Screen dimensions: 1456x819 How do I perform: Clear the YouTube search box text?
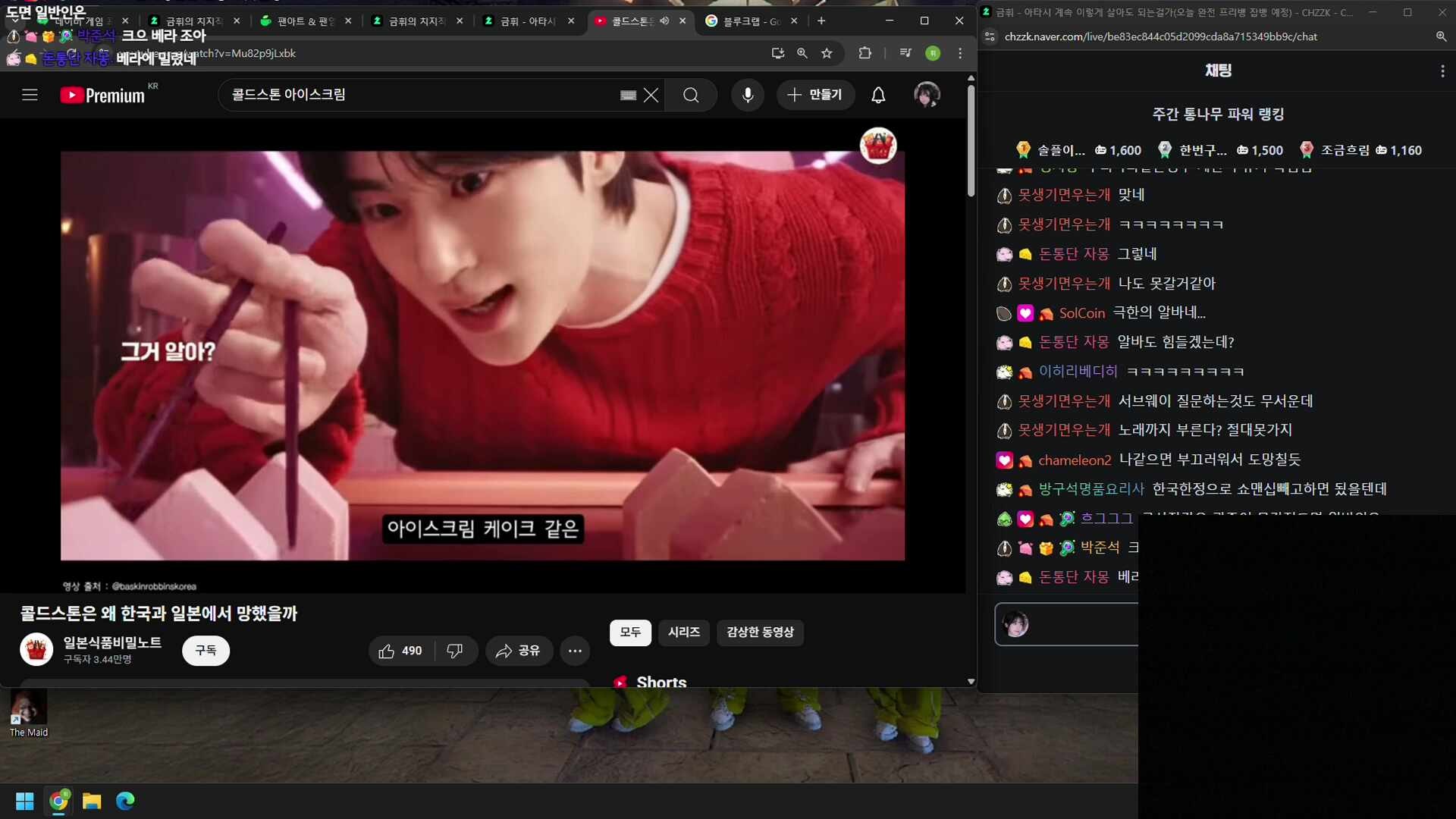pyautogui.click(x=651, y=95)
